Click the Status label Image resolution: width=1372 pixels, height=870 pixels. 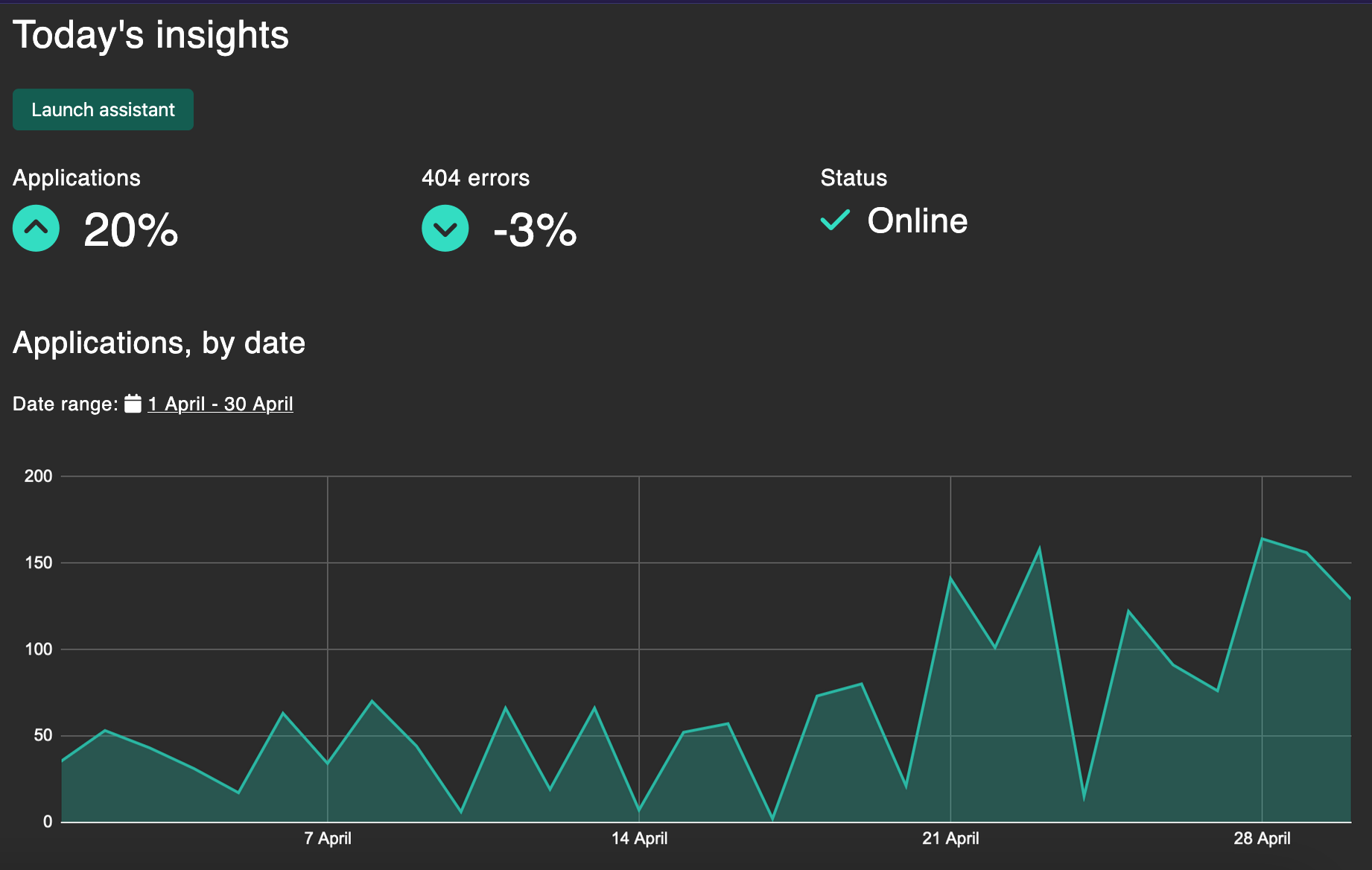852,177
